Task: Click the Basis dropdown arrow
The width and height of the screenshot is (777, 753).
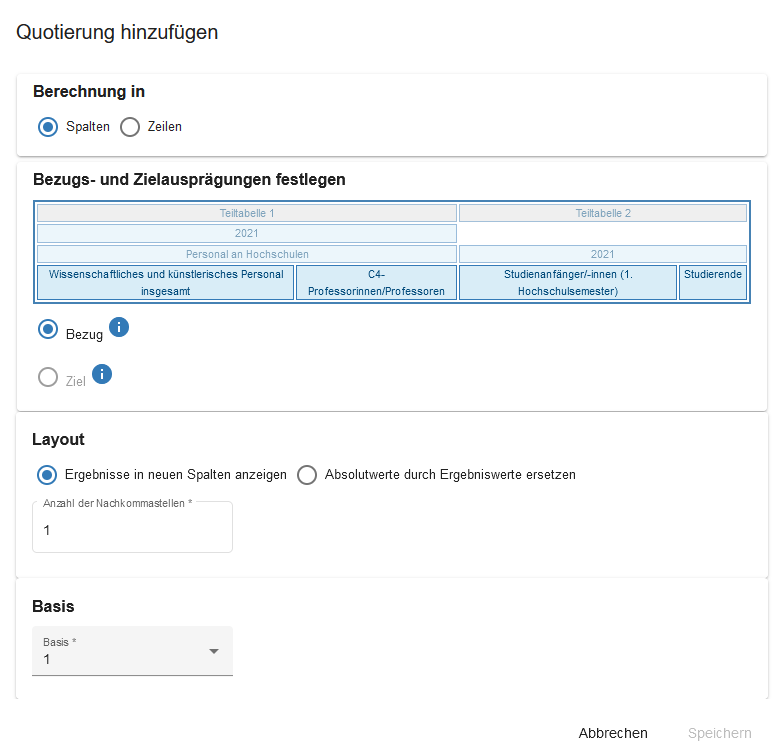Action: pyautogui.click(x=213, y=651)
